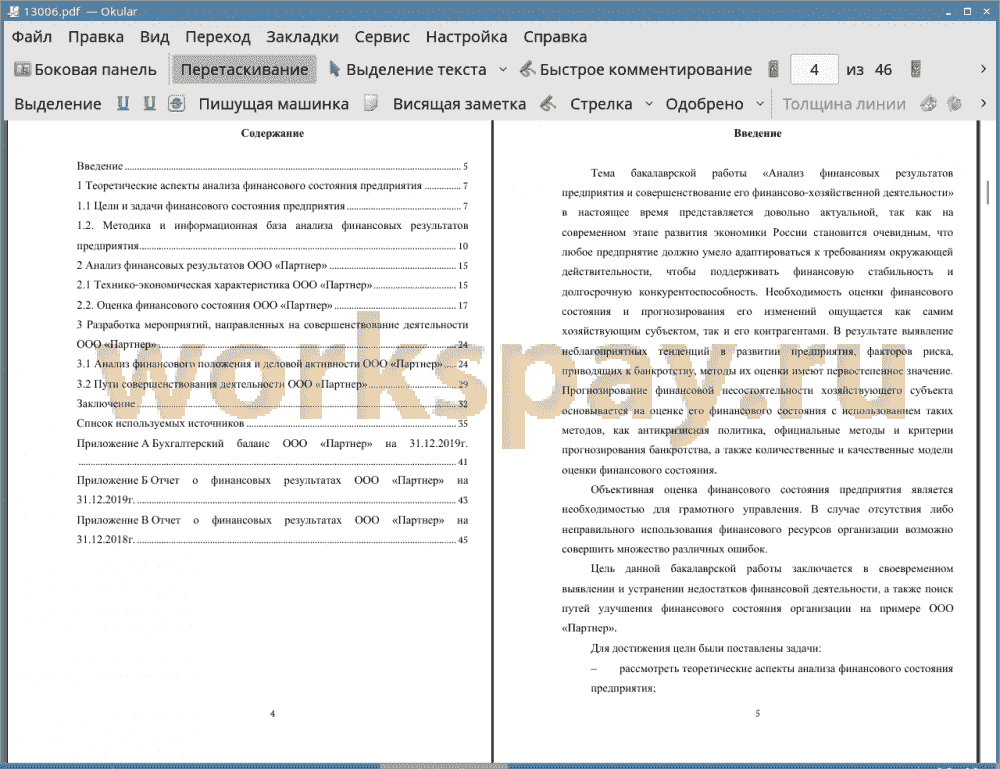Open the Правка menu
The height and width of the screenshot is (769, 1000).
pyautogui.click(x=96, y=37)
